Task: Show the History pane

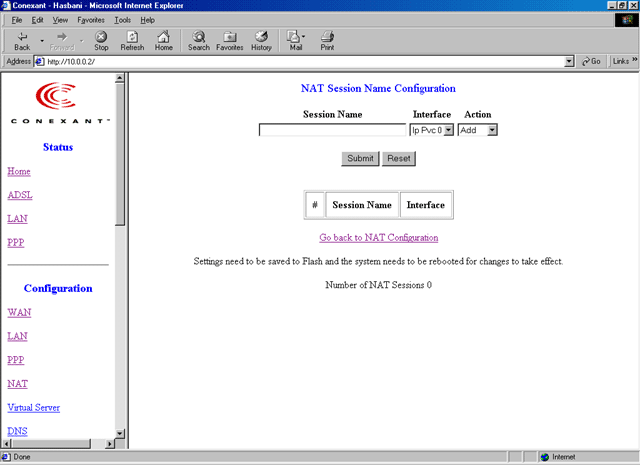Action: click(261, 41)
